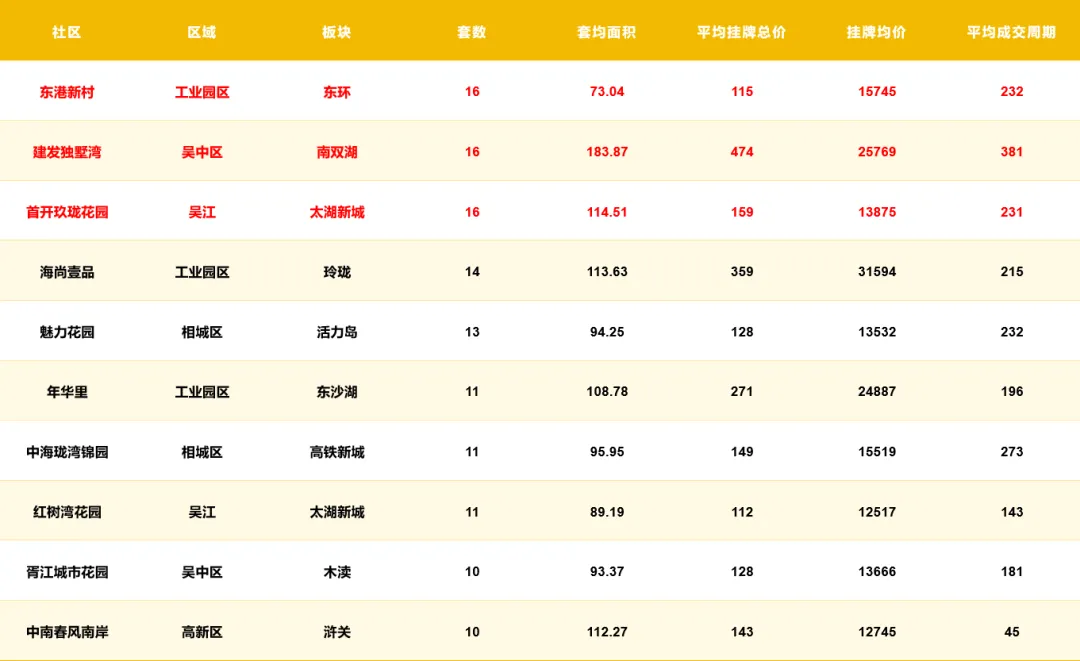Click 吴江 in the 首开玖珑花园 row
Screen dimensions: 1080x661
[x=202, y=212]
